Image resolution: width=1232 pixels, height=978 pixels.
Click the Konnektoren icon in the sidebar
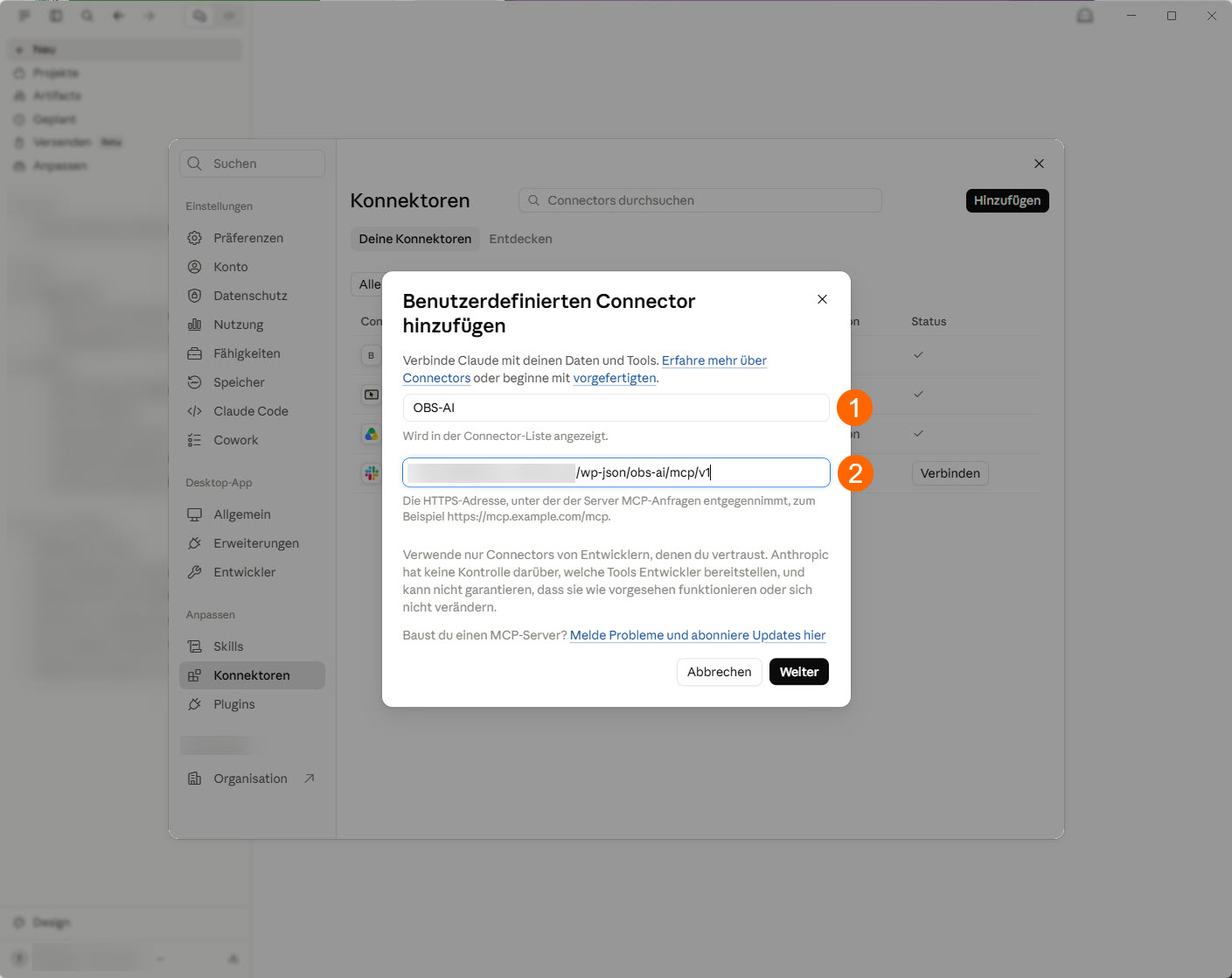194,675
